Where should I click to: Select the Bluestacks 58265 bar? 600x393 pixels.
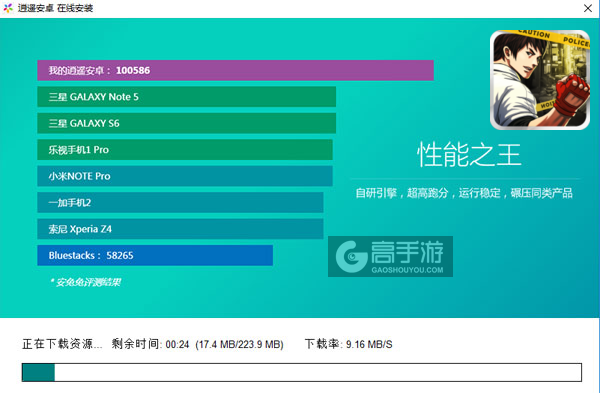[155, 255]
